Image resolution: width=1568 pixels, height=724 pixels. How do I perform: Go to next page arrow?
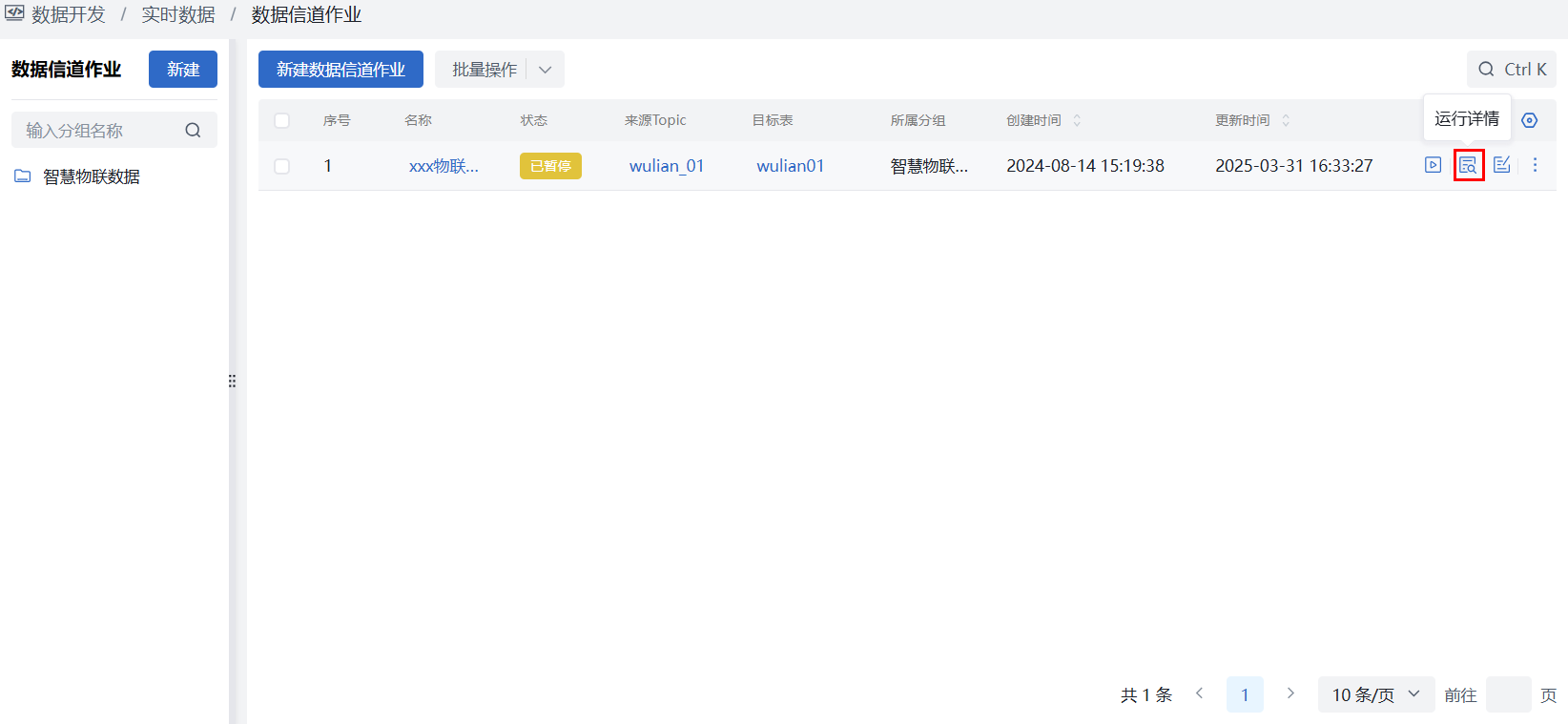(1290, 693)
